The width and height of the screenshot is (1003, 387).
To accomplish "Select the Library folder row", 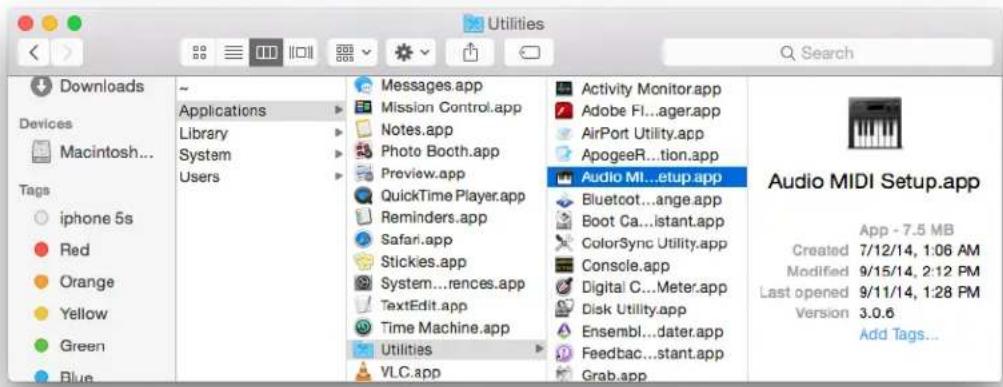I will tap(261, 133).
